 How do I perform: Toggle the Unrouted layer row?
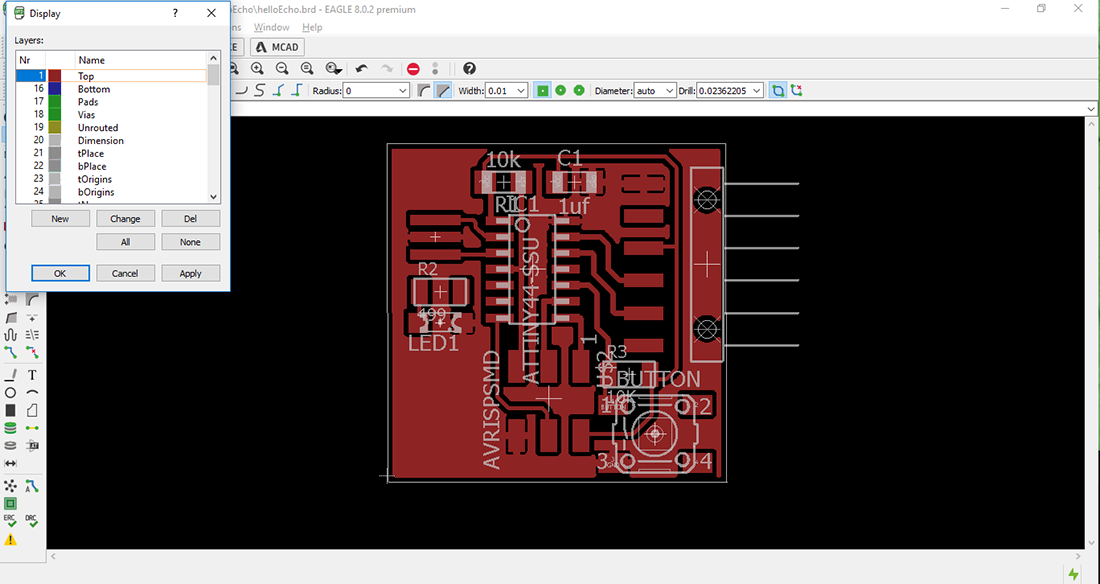pos(112,128)
